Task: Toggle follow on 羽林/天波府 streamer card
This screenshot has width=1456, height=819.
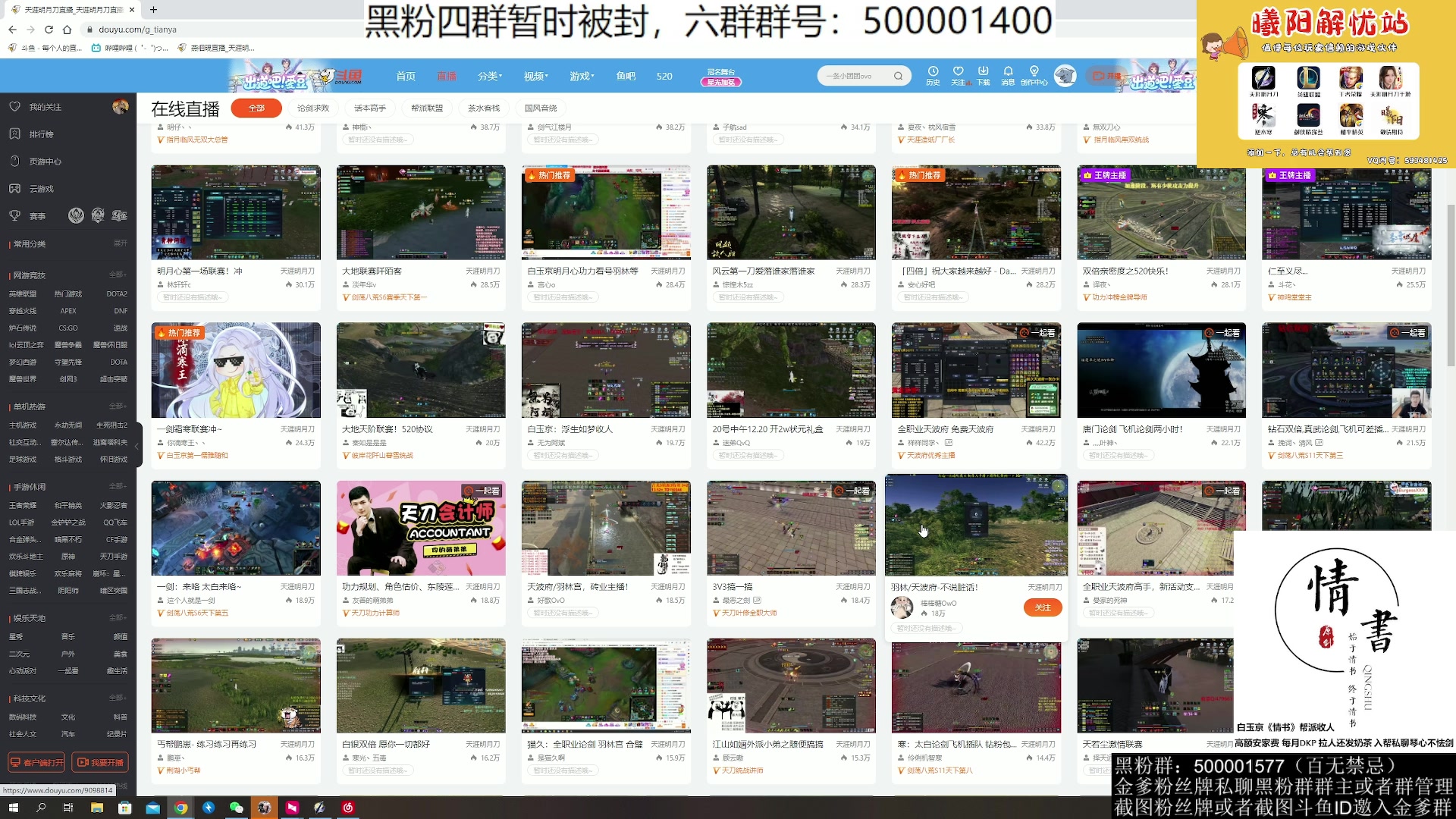Action: click(1043, 607)
